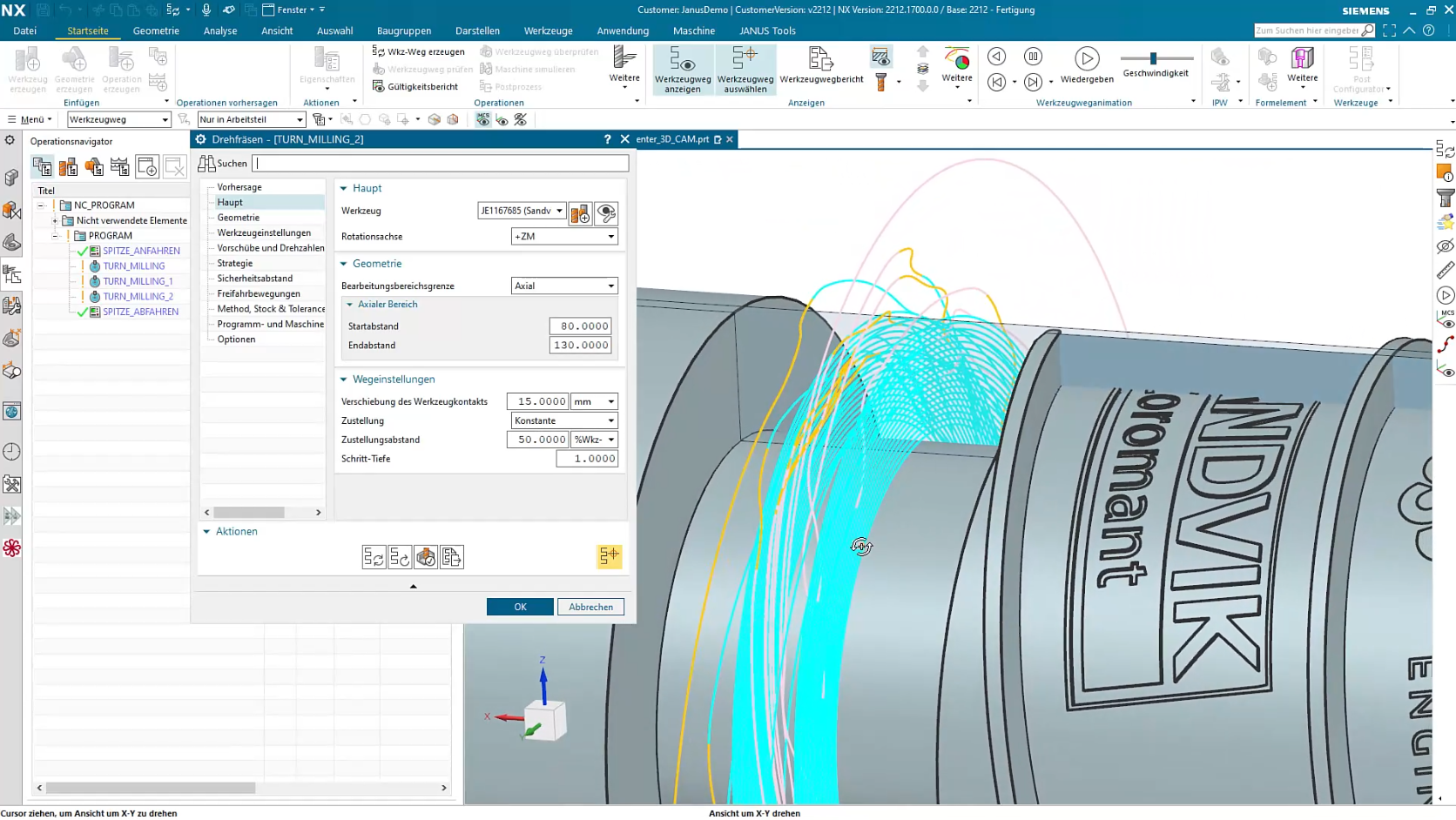Switch to the Geometrie ribbon tab
Image resolution: width=1456 pixels, height=820 pixels.
[x=156, y=30]
